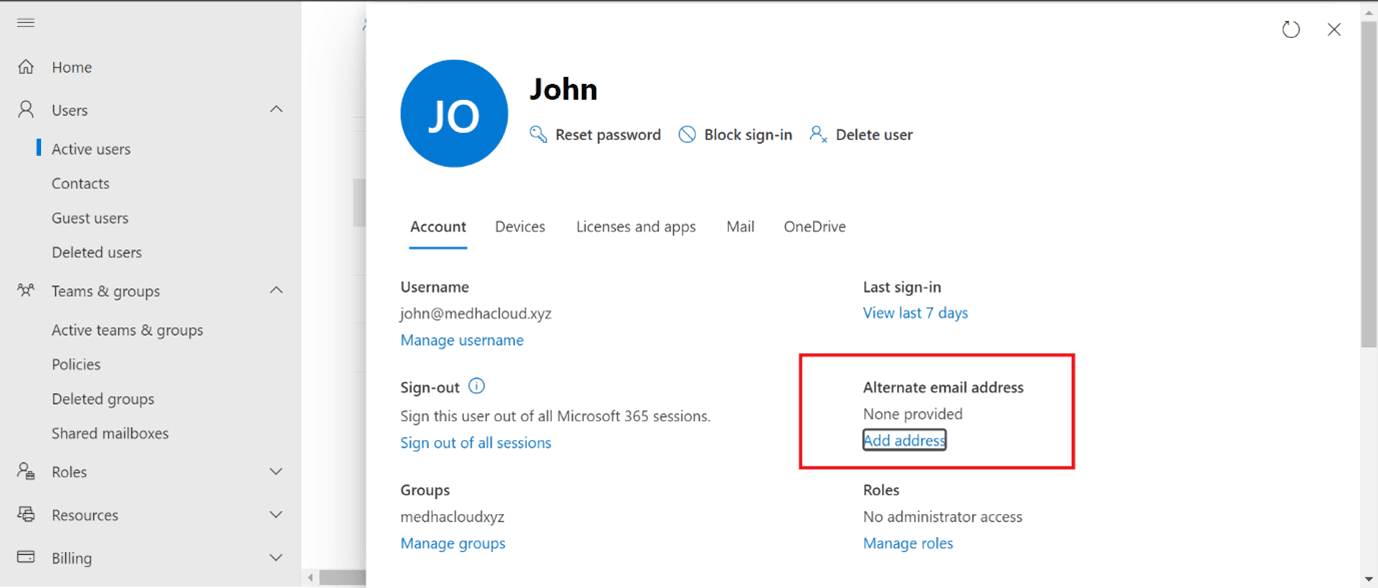Select the Roles icon in the sidebar

[26, 471]
